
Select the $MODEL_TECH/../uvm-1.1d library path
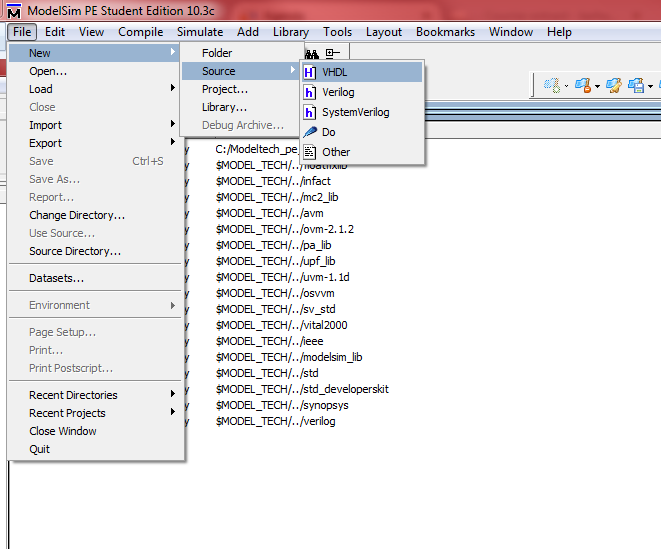click(x=282, y=277)
